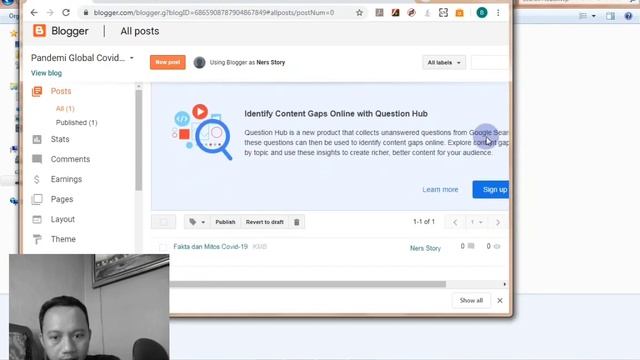
Task: Open Theme in the sidebar
Action: (63, 239)
